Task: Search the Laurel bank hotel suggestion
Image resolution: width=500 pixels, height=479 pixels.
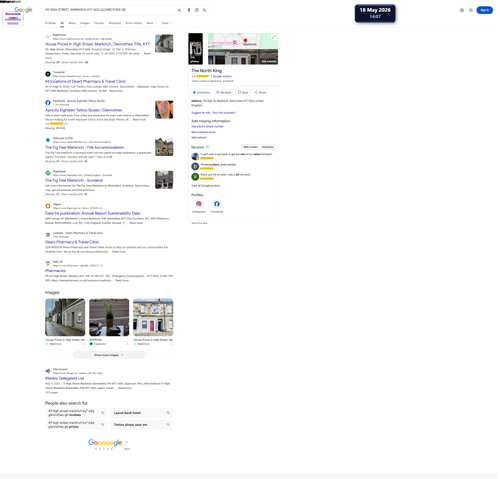Action: click(143, 414)
